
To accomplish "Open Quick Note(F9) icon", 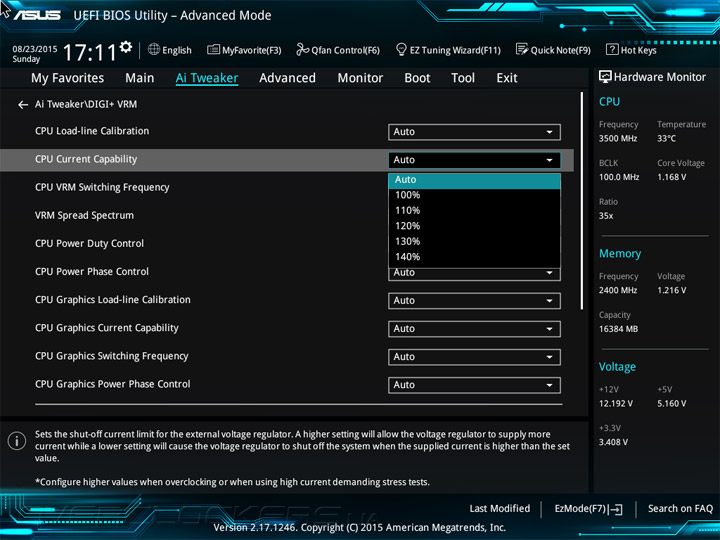I will pos(522,50).
